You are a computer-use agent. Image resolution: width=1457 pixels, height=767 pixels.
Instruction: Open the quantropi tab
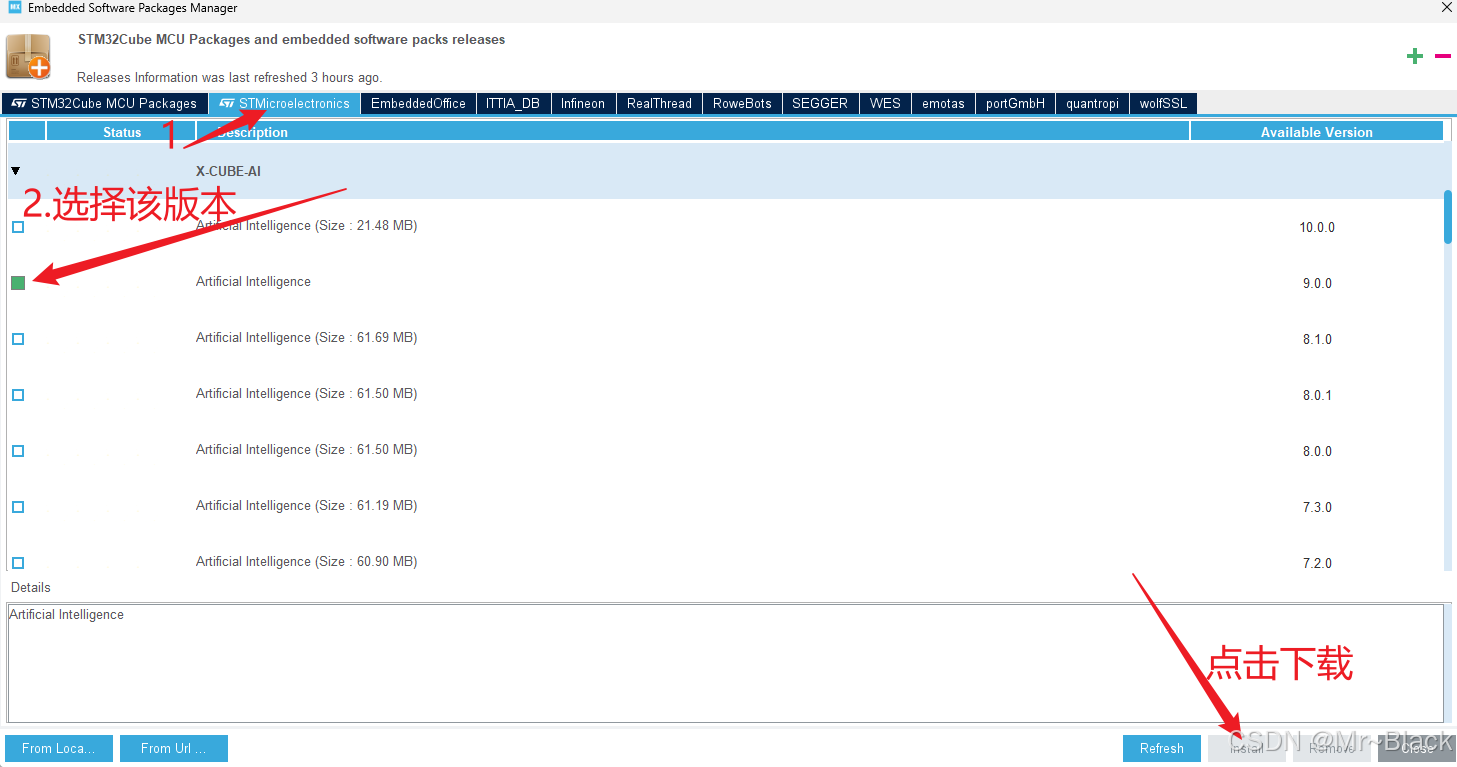coord(1092,103)
